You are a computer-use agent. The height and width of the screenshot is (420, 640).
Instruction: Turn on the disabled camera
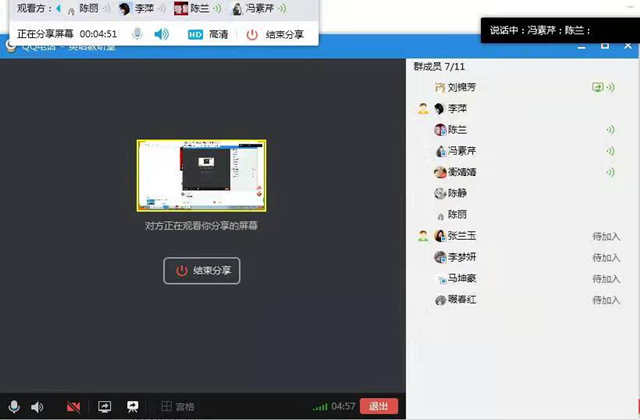click(x=73, y=407)
